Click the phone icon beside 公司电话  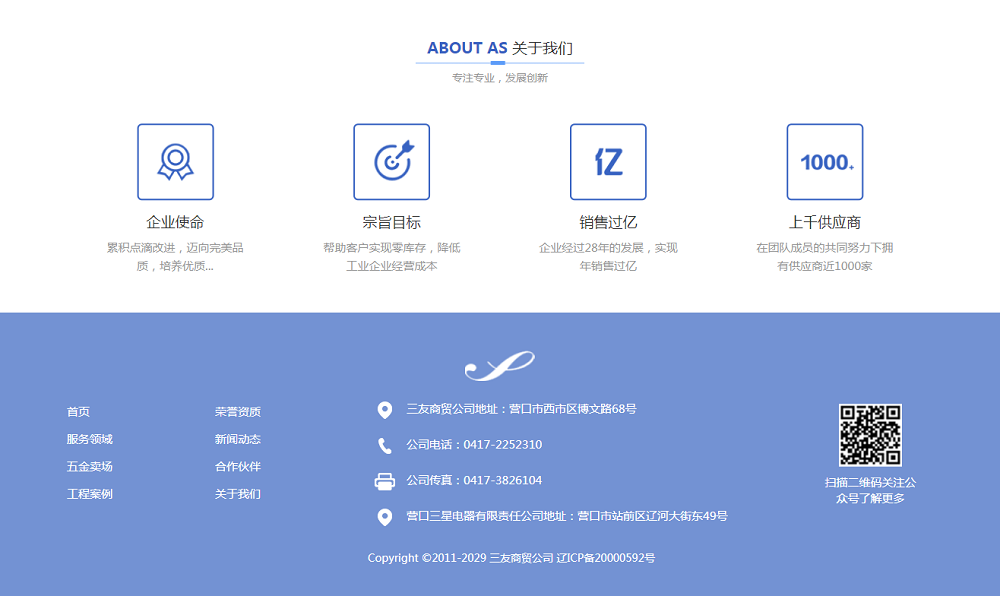[x=385, y=446]
